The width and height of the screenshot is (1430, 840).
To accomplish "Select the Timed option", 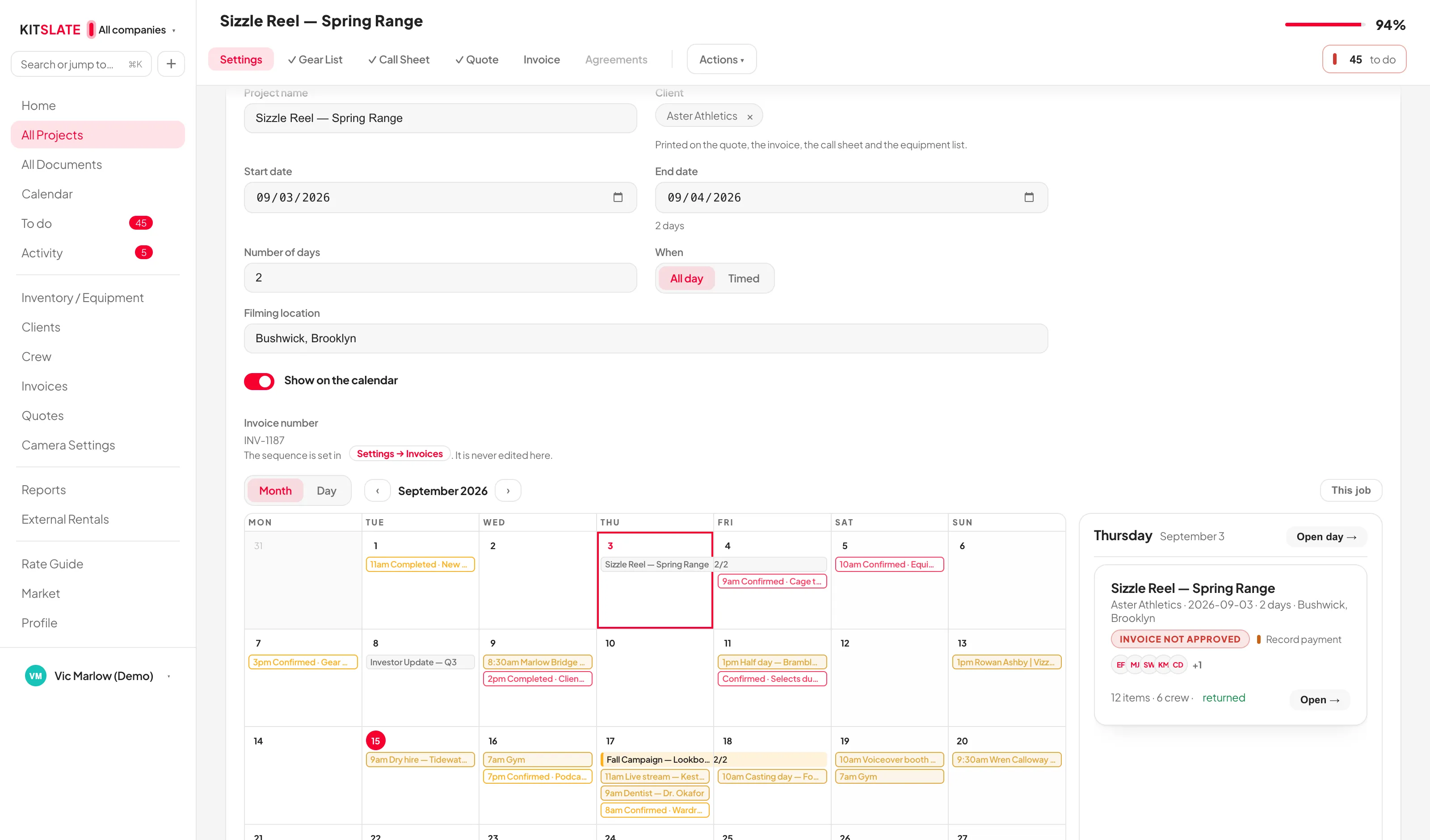I will tap(743, 278).
